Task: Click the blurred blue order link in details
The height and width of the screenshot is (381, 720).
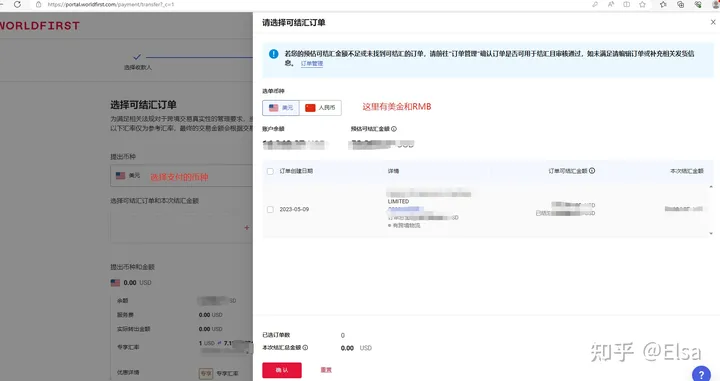Action: point(405,209)
